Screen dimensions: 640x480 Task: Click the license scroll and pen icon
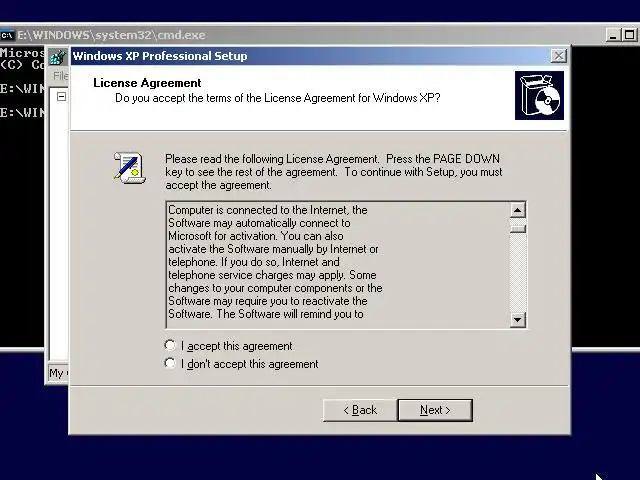(x=129, y=168)
